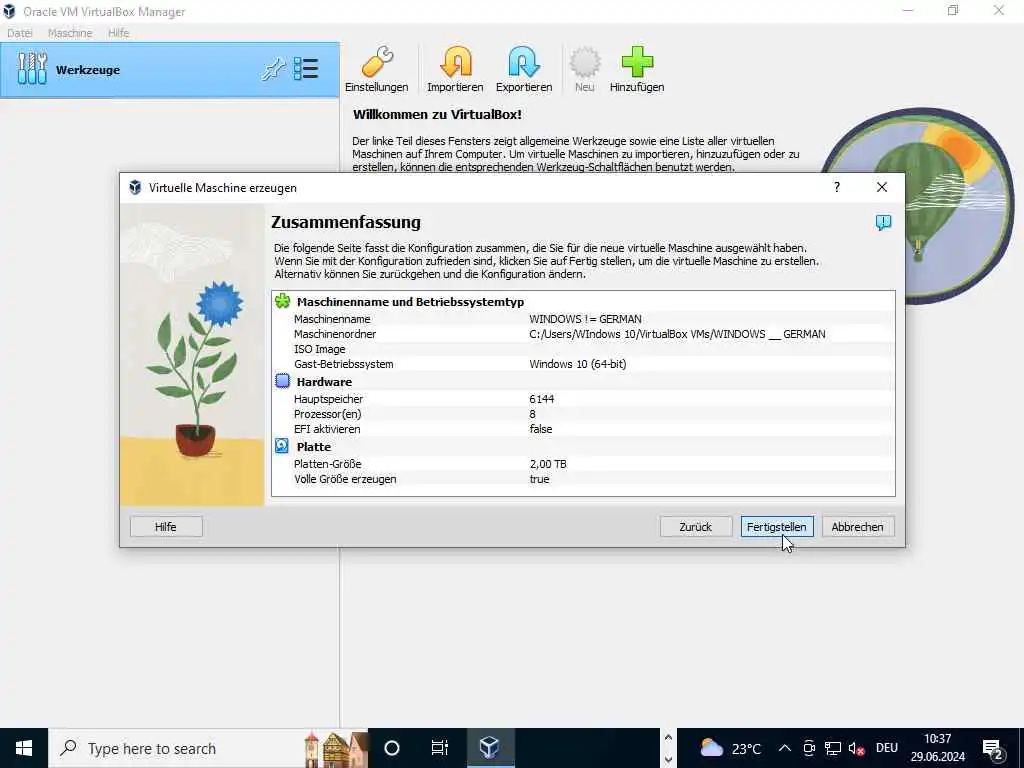Select the ISO Image row
Viewport: 1024px width, 768px height.
(x=583, y=349)
